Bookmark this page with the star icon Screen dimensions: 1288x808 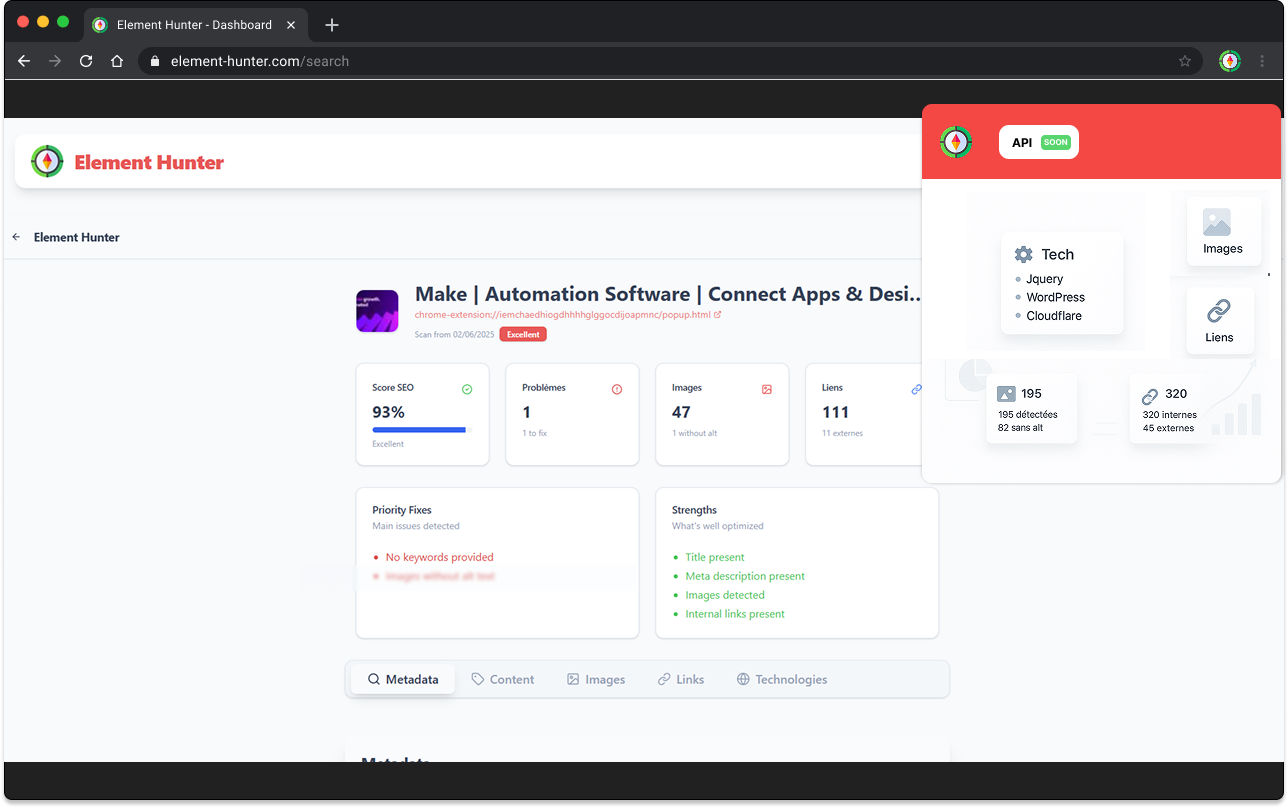[x=1185, y=61]
